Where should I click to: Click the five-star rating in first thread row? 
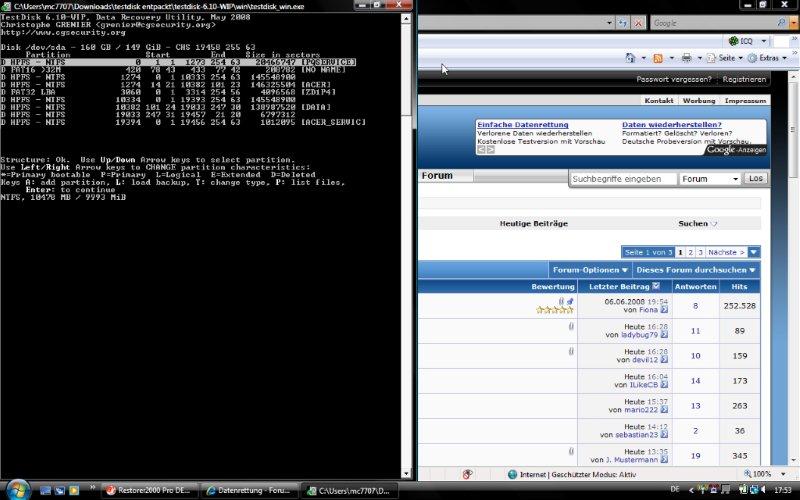point(555,310)
